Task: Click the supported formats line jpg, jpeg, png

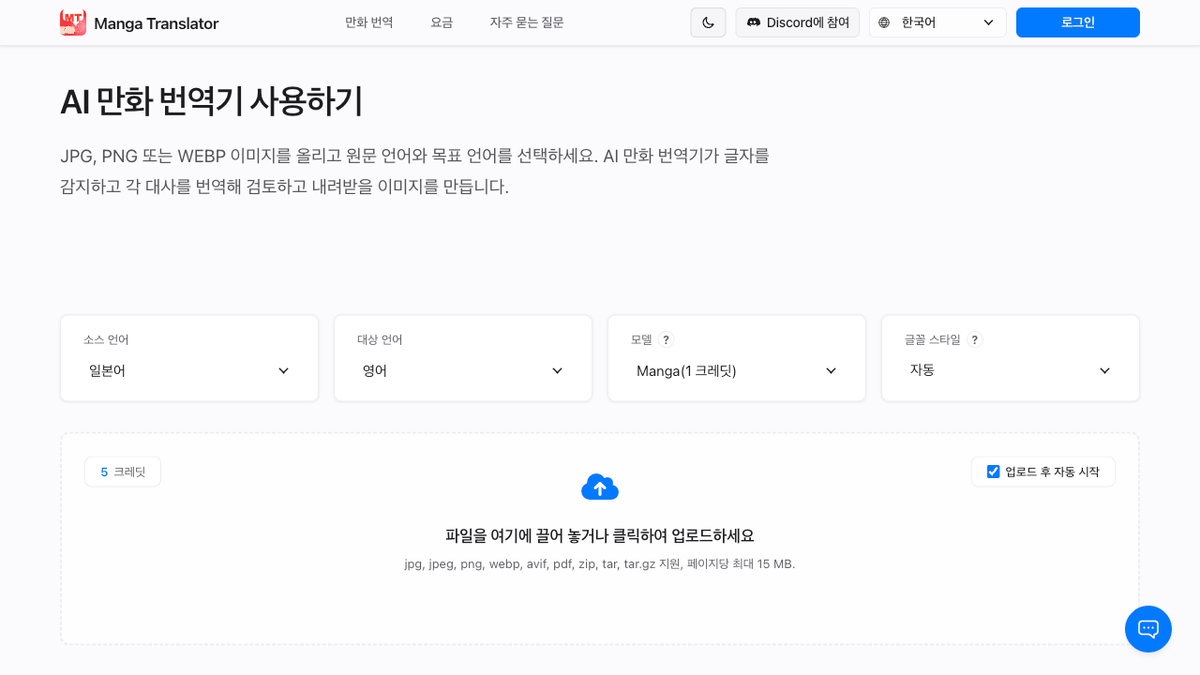Action: 600,564
